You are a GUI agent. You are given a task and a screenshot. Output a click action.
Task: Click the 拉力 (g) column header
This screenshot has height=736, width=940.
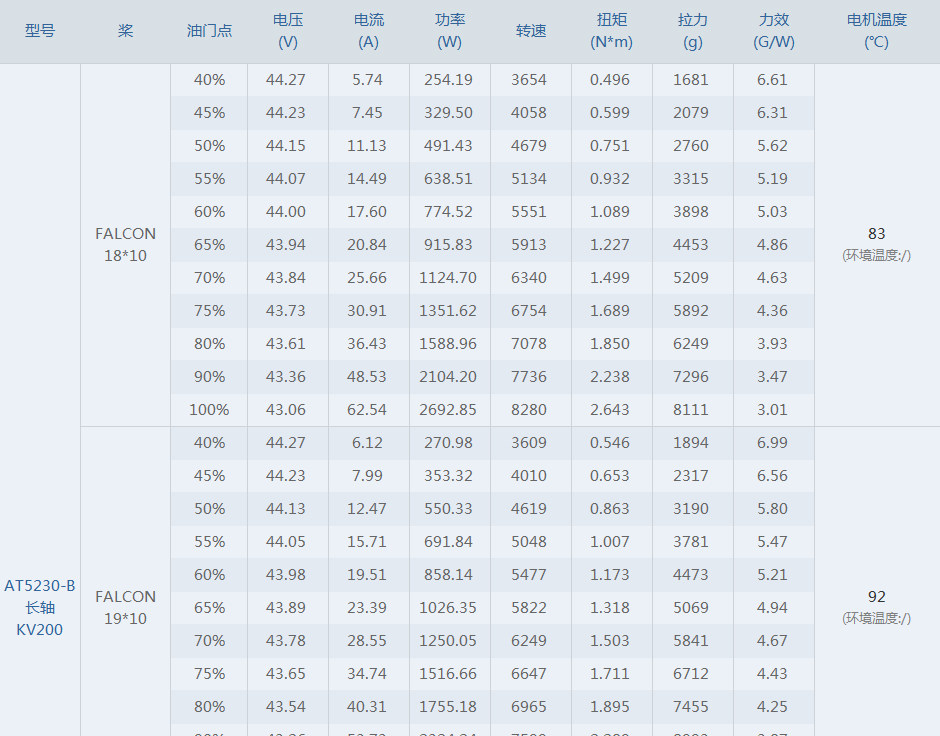tap(692, 31)
